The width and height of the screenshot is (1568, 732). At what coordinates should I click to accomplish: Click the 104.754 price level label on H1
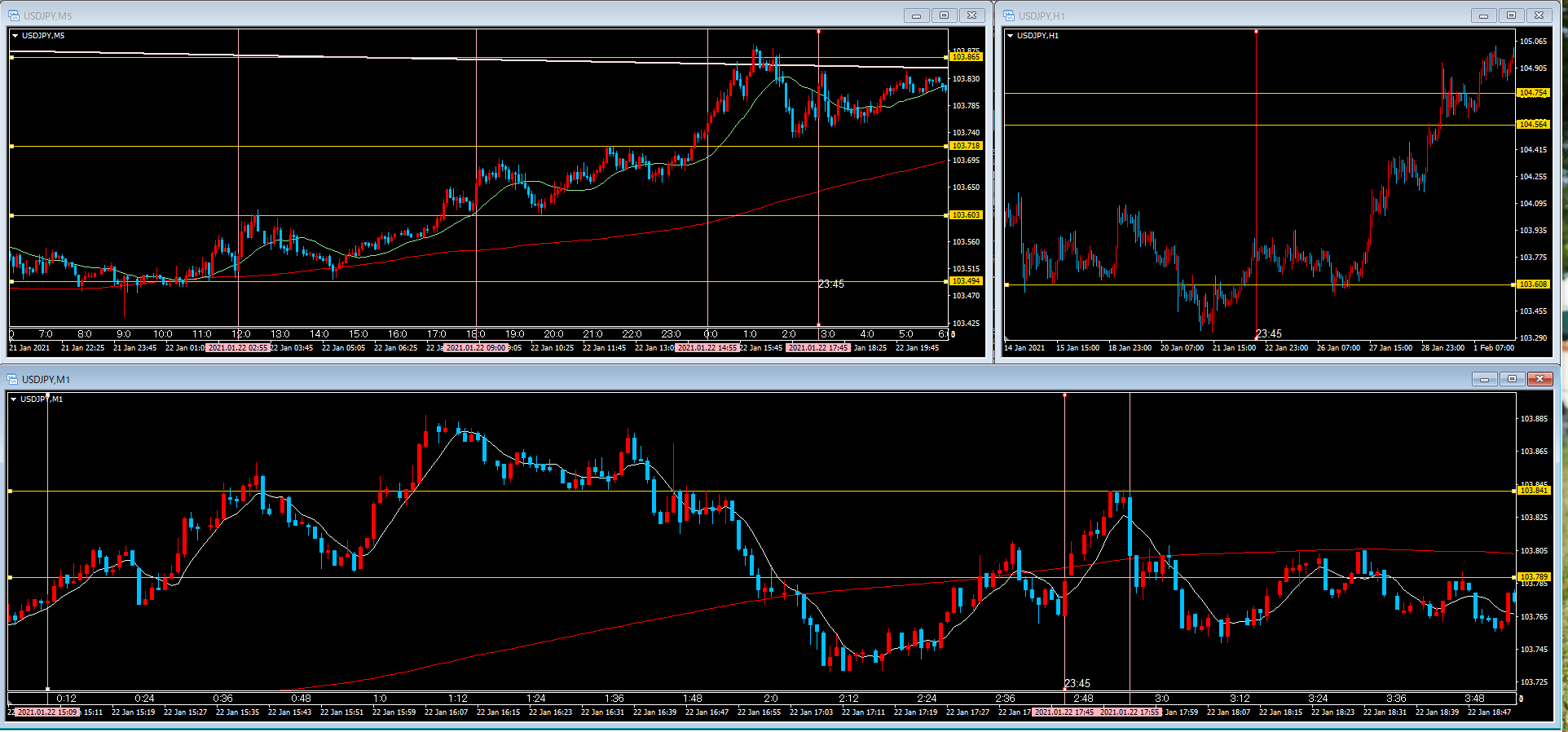click(1532, 93)
